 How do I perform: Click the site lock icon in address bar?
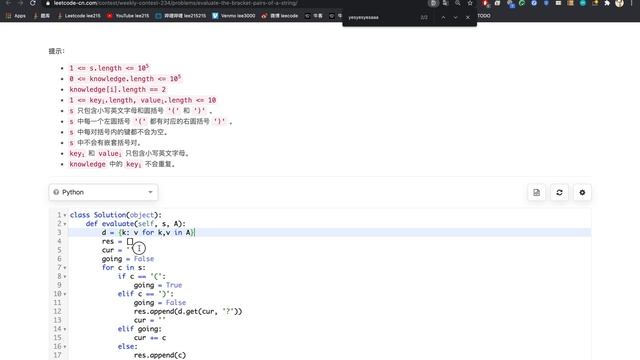(48, 3)
